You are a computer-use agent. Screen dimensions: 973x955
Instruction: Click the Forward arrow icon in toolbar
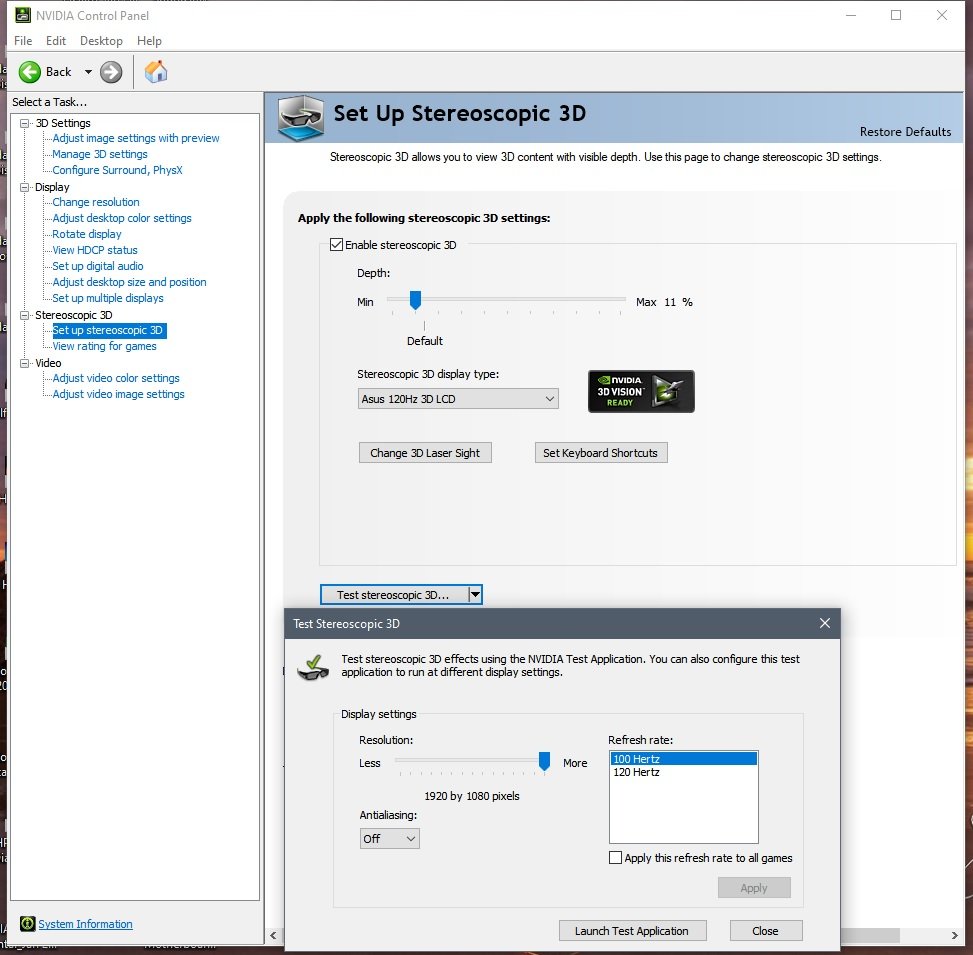(111, 72)
